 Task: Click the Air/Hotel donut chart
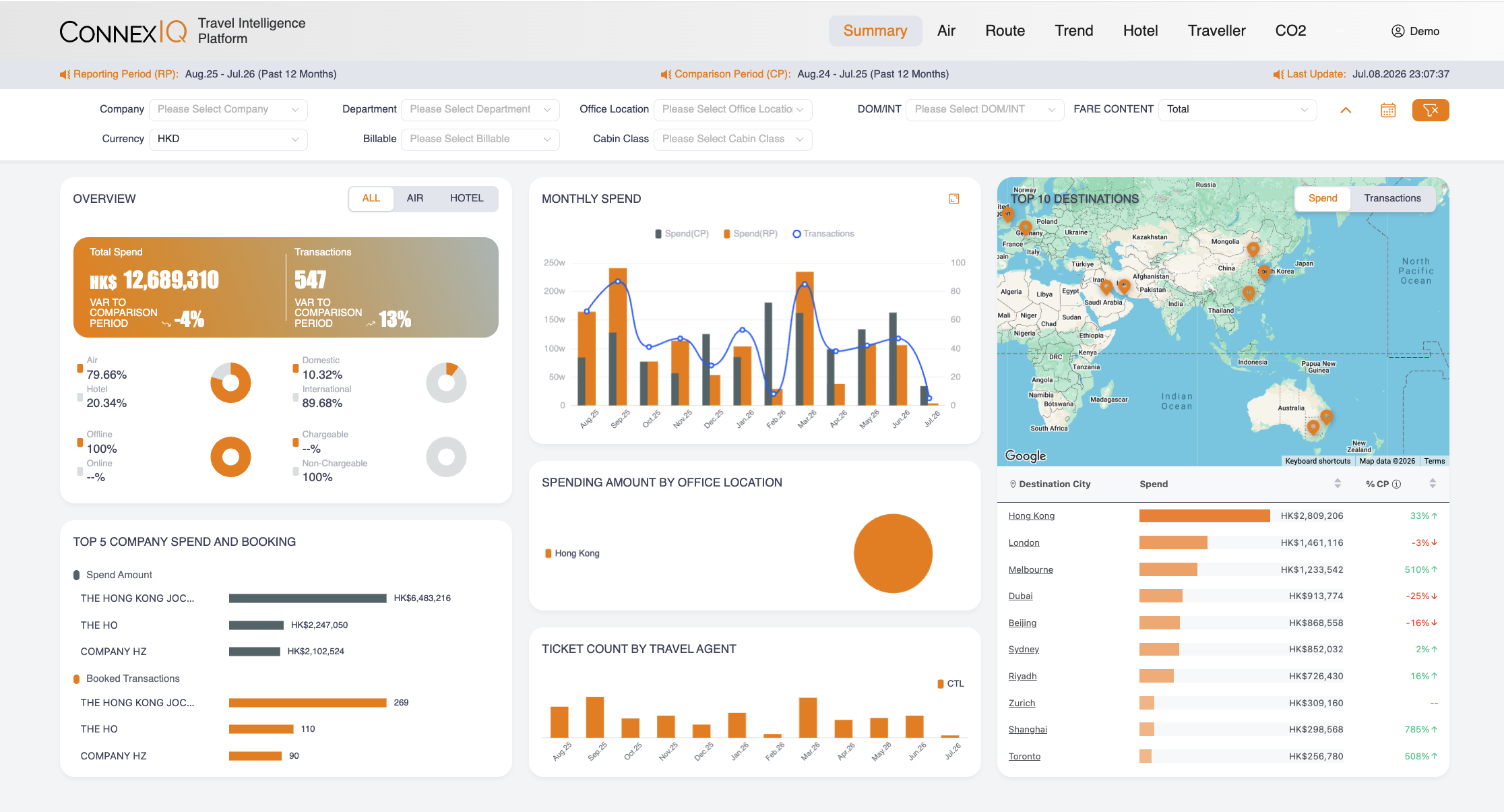coord(230,383)
